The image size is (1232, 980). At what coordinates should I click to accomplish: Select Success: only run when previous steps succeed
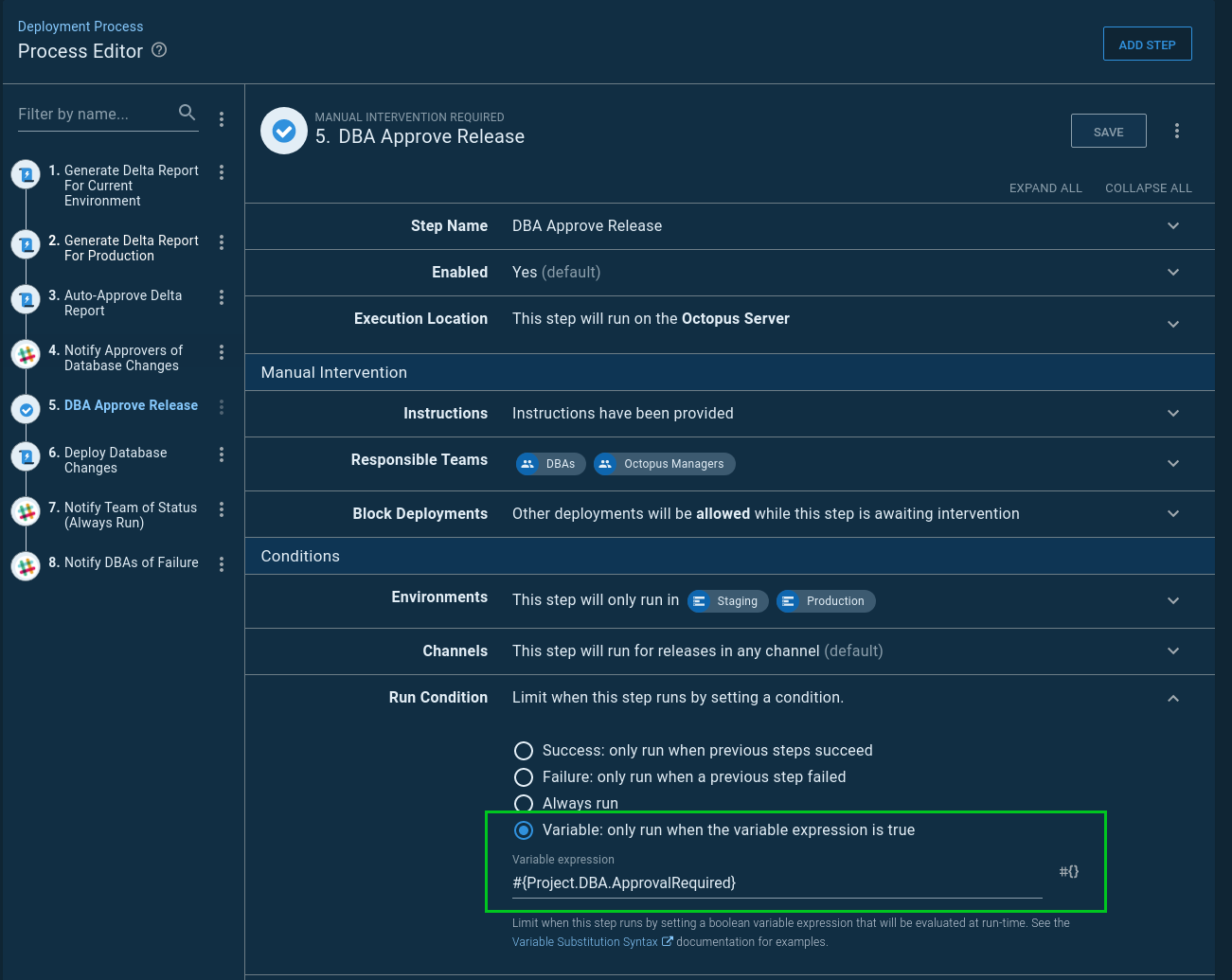click(523, 751)
